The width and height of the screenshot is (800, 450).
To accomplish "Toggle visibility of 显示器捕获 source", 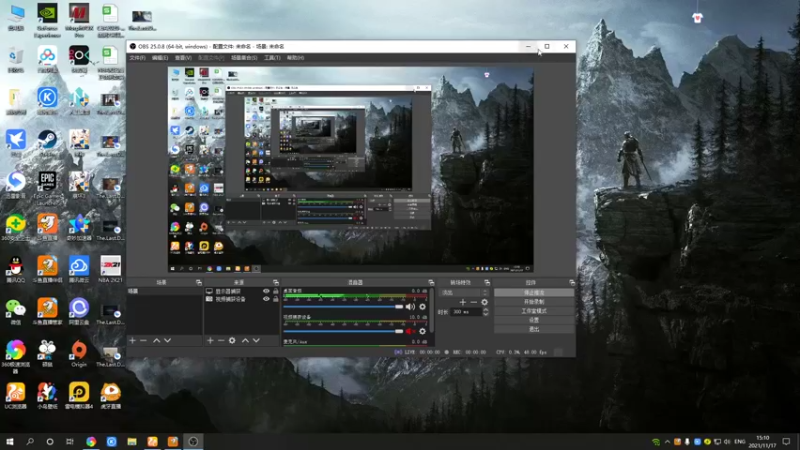I will pos(266,291).
